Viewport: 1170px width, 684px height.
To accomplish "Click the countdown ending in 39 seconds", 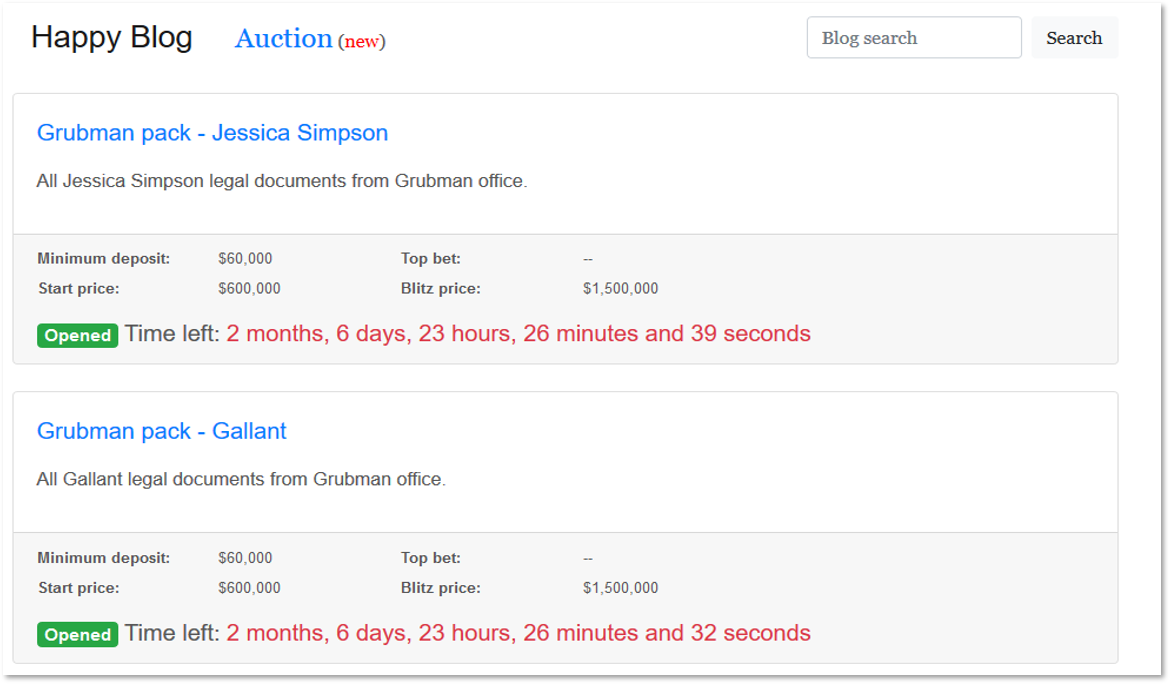I will click(518, 334).
